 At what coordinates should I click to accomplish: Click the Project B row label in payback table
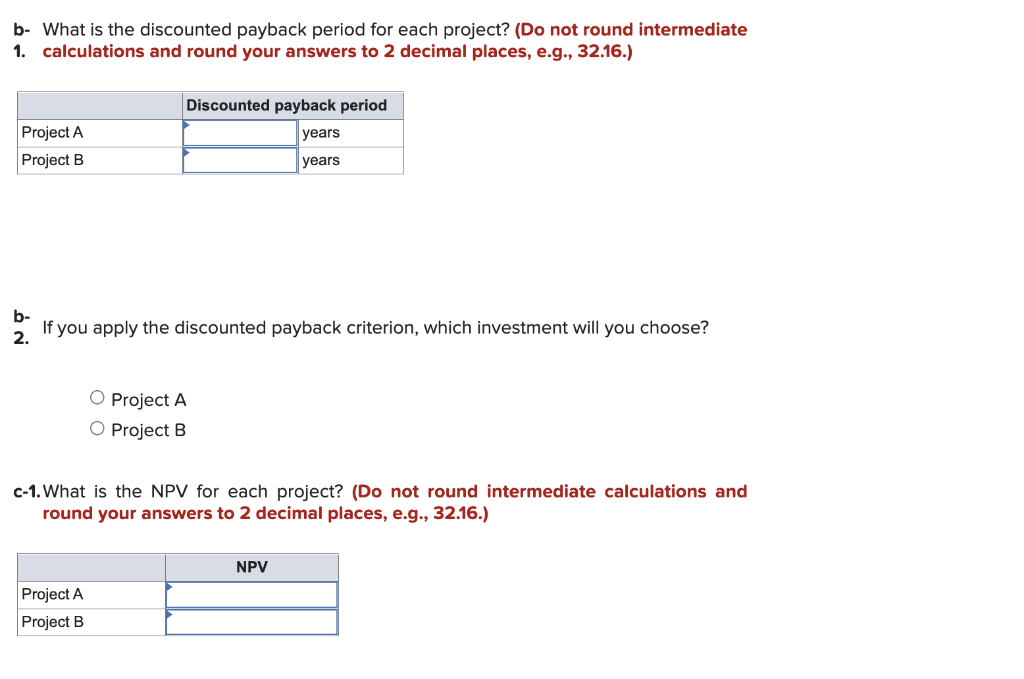[x=53, y=160]
